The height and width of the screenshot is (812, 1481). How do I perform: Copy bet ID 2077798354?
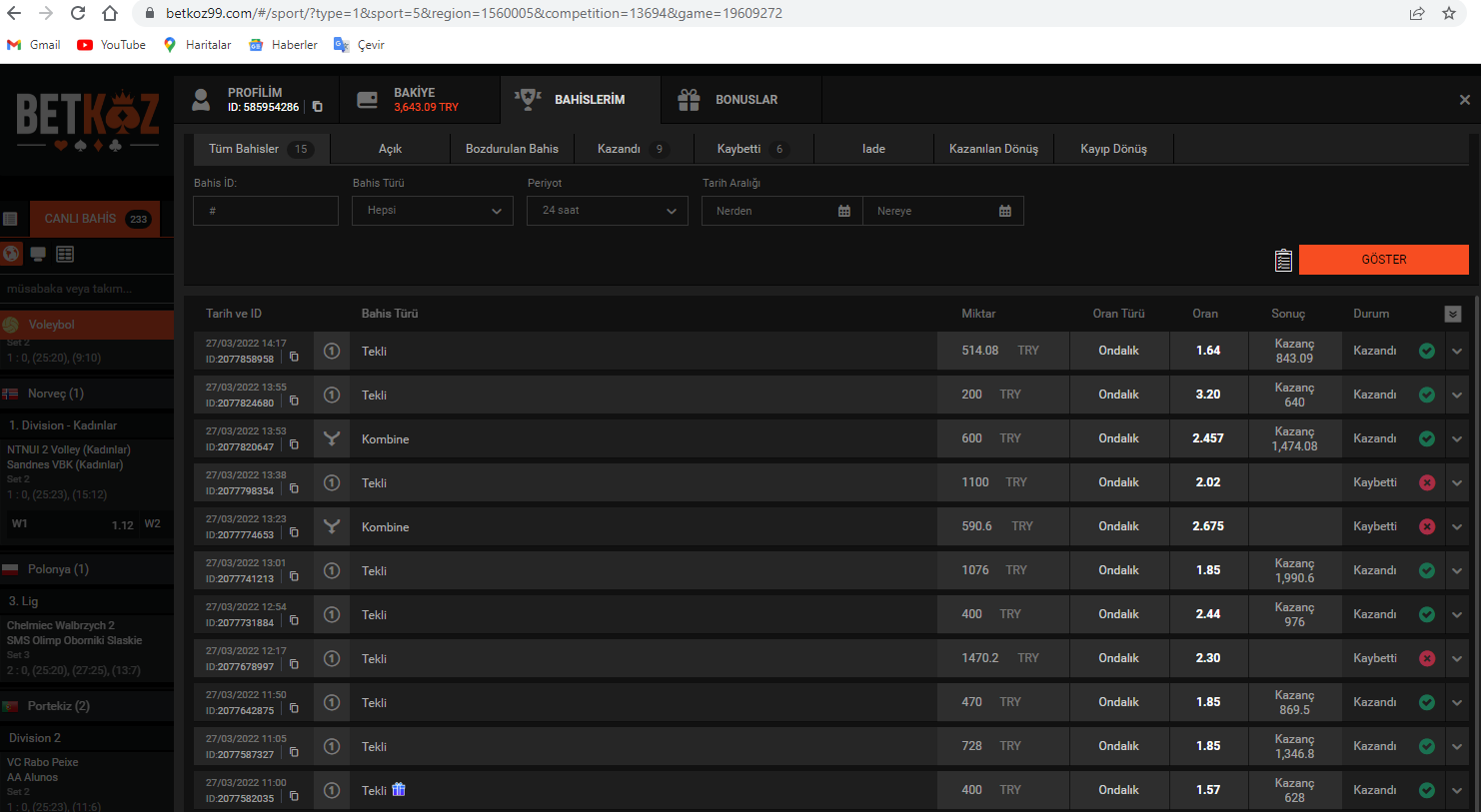pos(294,488)
